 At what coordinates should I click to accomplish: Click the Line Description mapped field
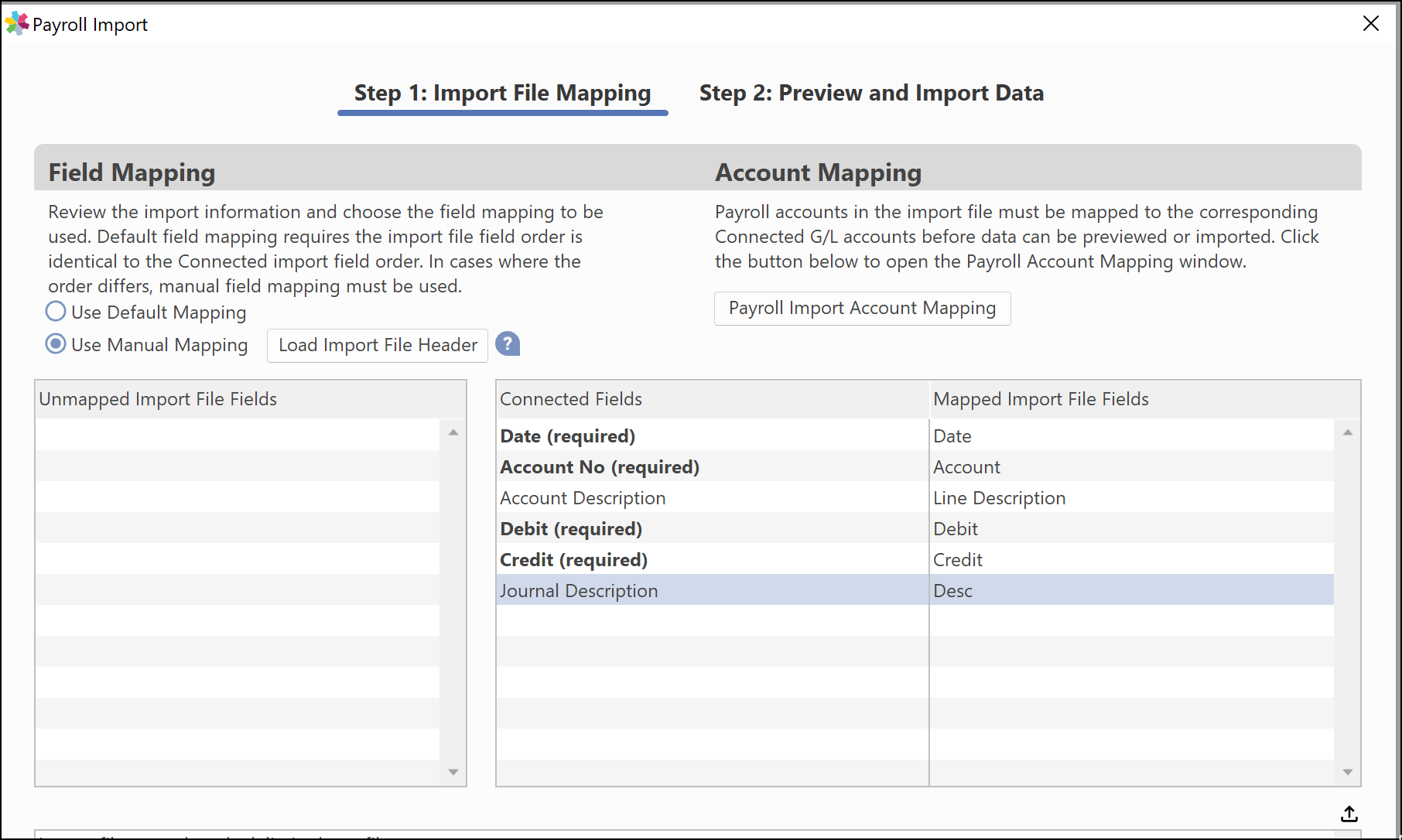coord(999,498)
